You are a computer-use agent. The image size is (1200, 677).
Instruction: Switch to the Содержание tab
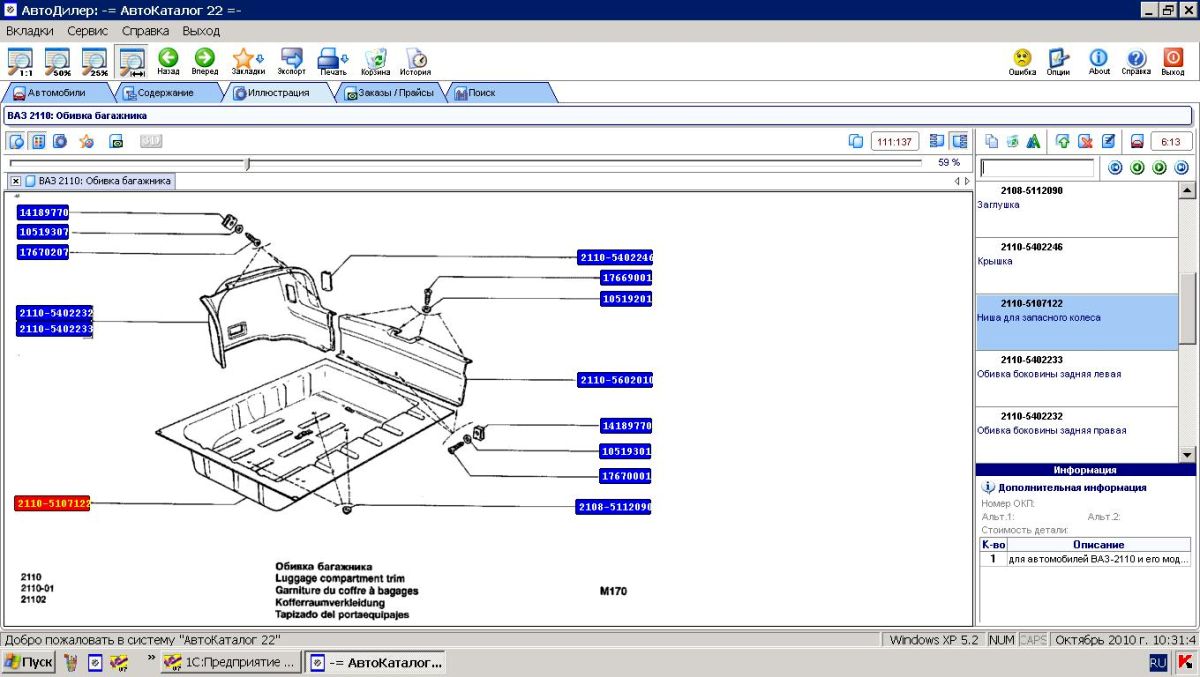tap(165, 93)
